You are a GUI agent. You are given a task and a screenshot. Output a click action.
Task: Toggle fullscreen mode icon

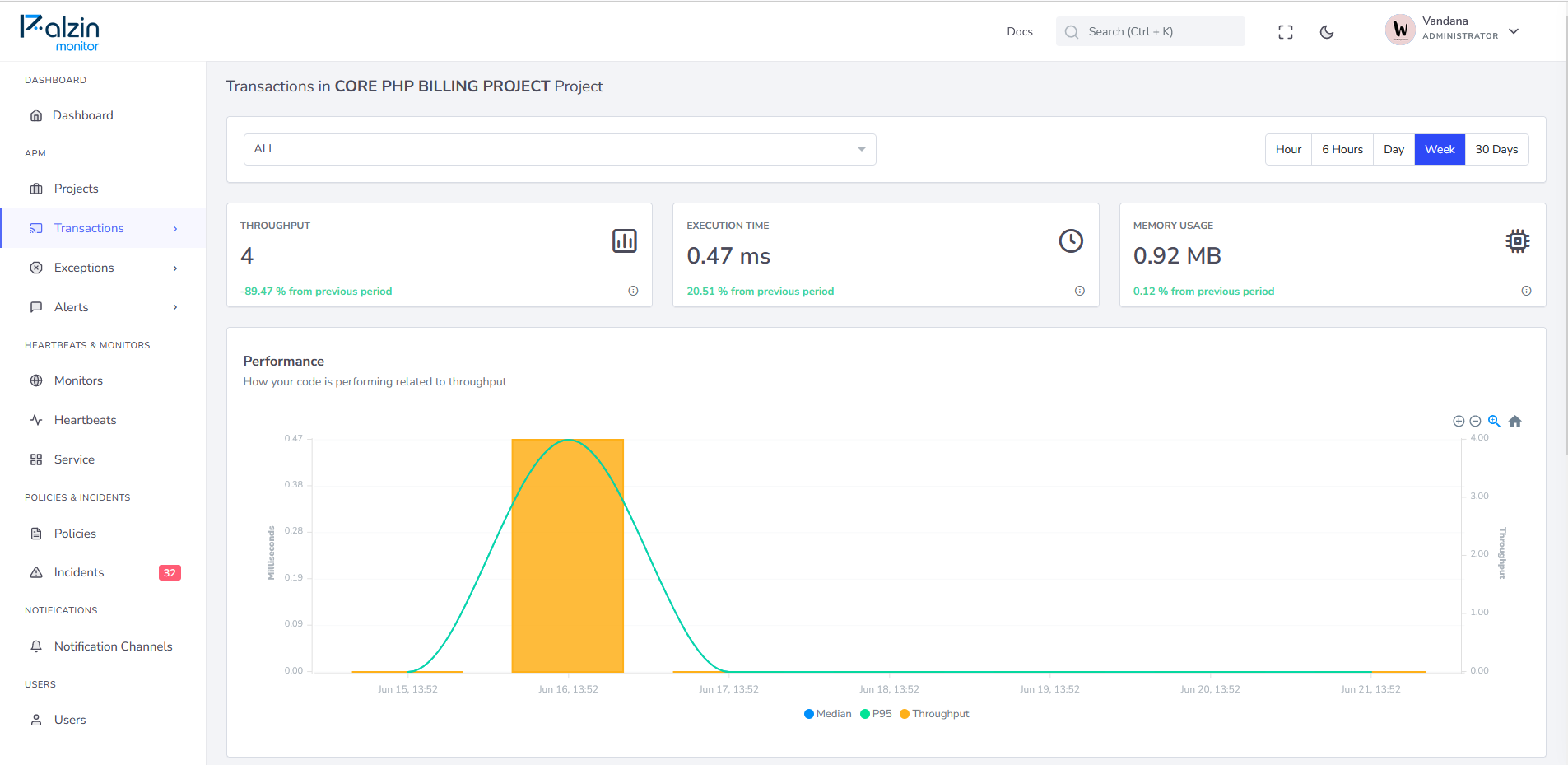1286,32
